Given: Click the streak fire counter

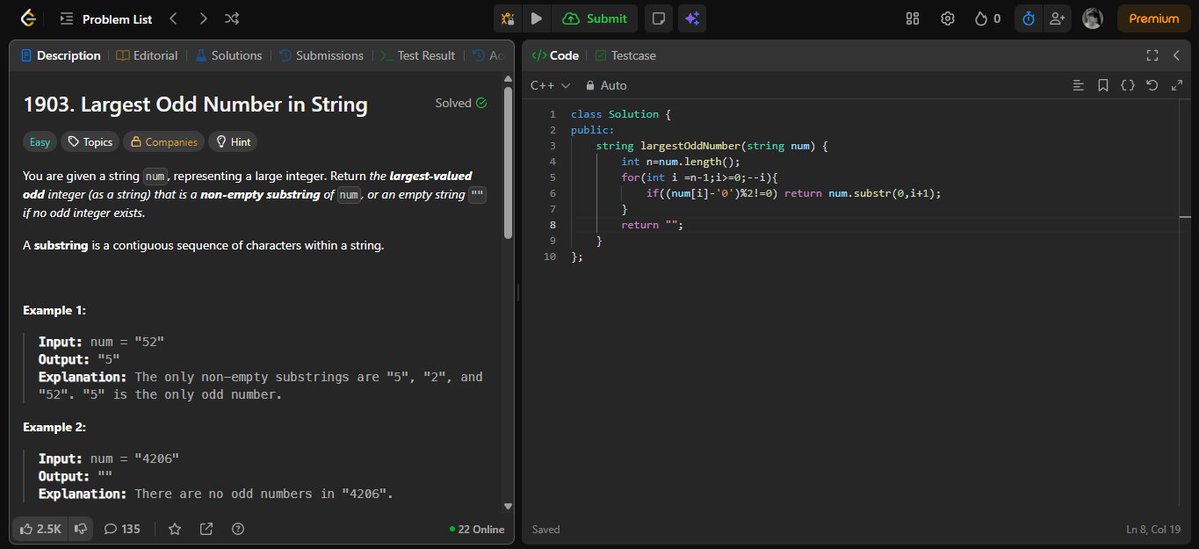Looking at the screenshot, I should tap(987, 19).
